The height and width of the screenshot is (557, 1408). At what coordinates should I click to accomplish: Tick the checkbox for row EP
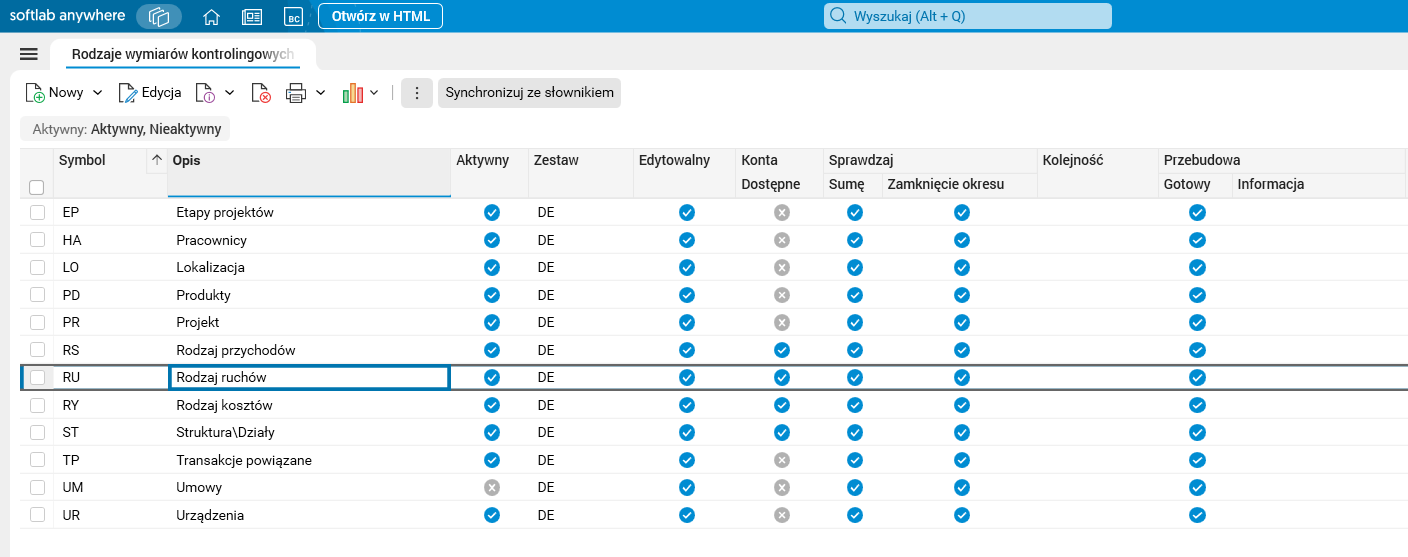click(x=38, y=212)
